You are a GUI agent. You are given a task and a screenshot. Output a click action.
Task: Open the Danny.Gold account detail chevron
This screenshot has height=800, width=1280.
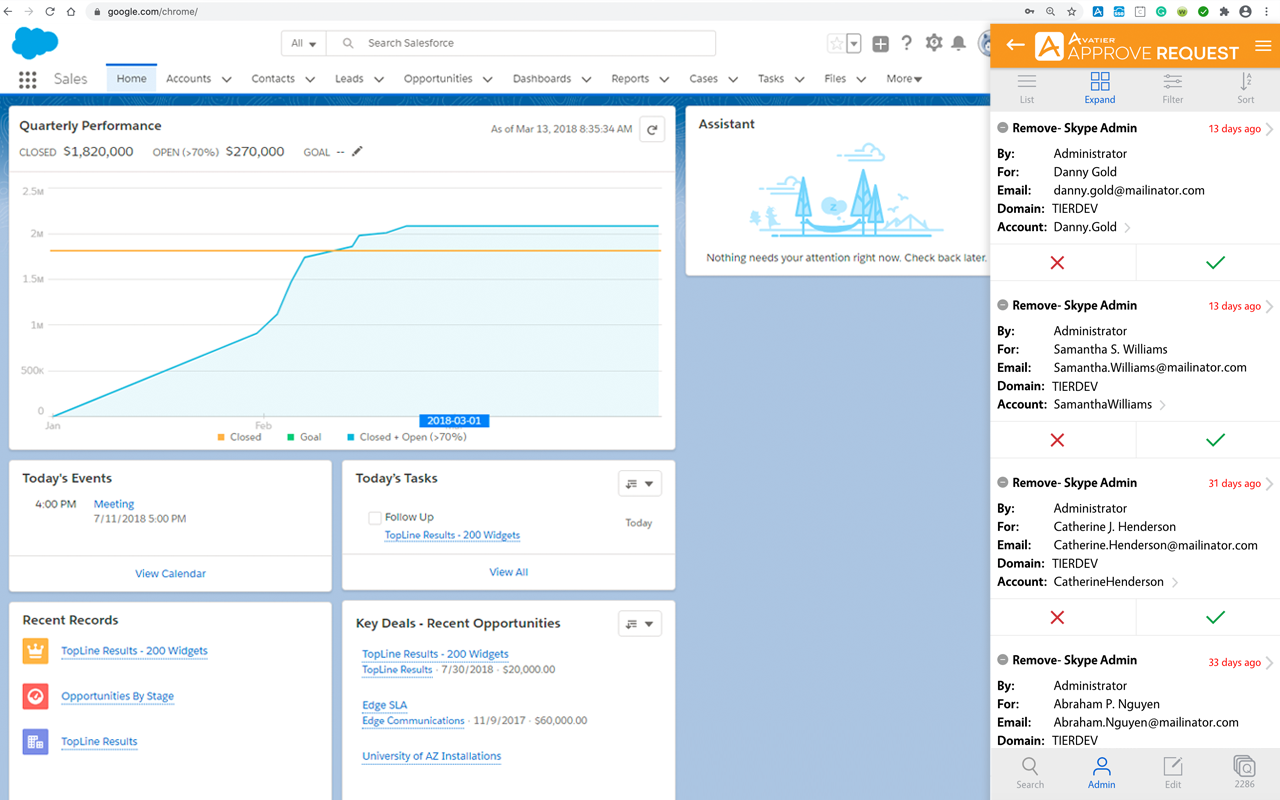pos(1128,228)
